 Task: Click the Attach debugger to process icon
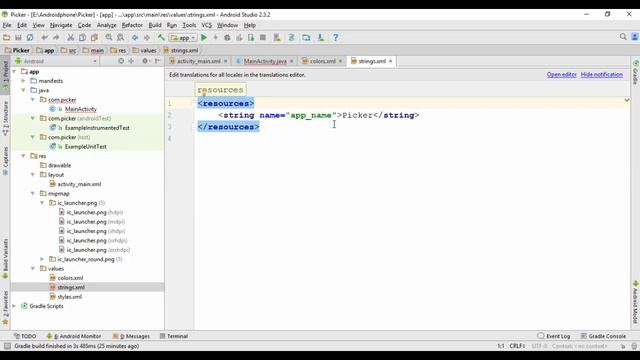click(x=251, y=38)
